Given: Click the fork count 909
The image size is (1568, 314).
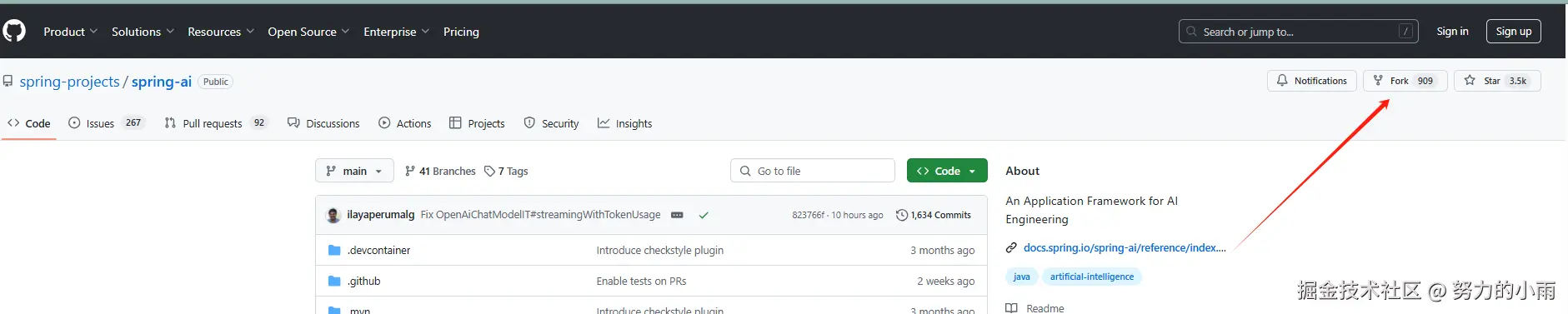Looking at the screenshot, I should 1425,81.
